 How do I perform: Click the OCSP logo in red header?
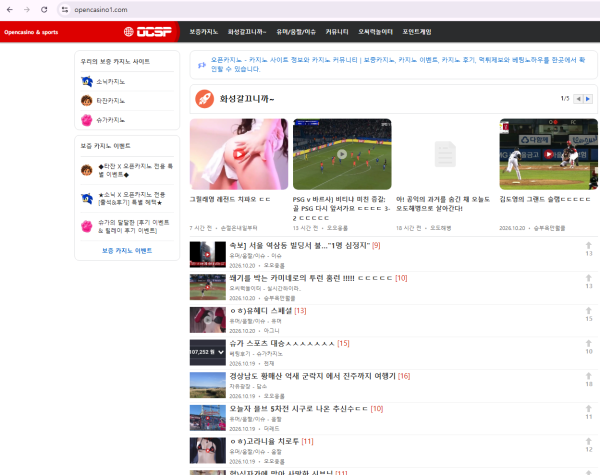point(148,32)
